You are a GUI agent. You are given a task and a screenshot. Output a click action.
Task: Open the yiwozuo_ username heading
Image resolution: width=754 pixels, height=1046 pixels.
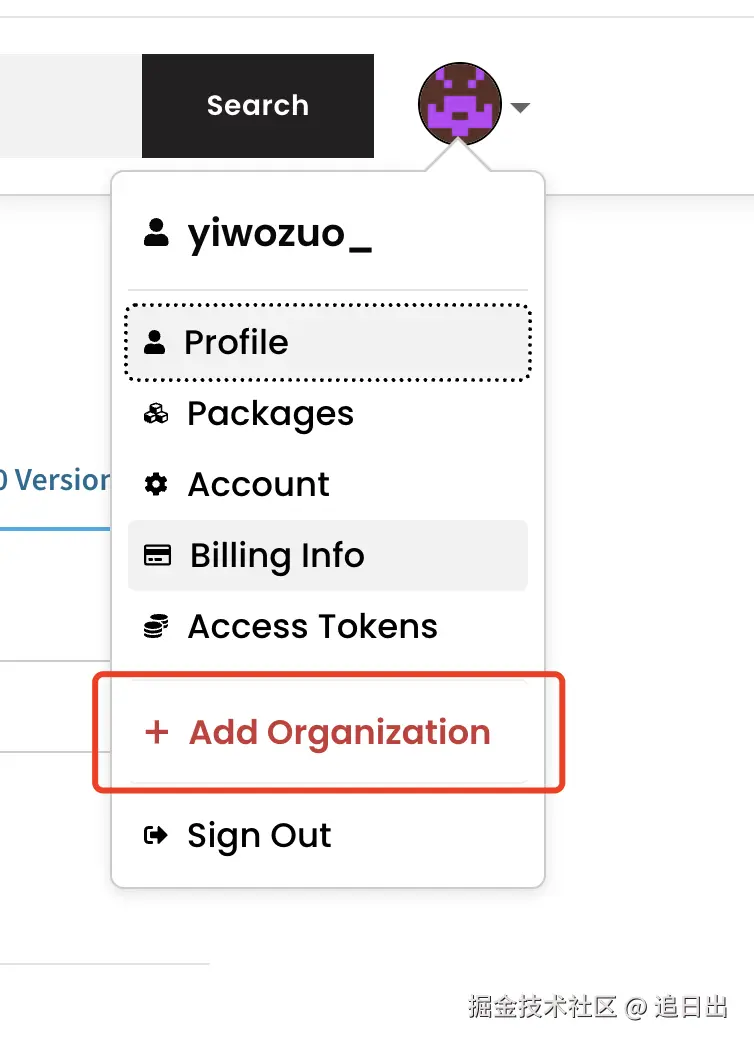(x=279, y=234)
